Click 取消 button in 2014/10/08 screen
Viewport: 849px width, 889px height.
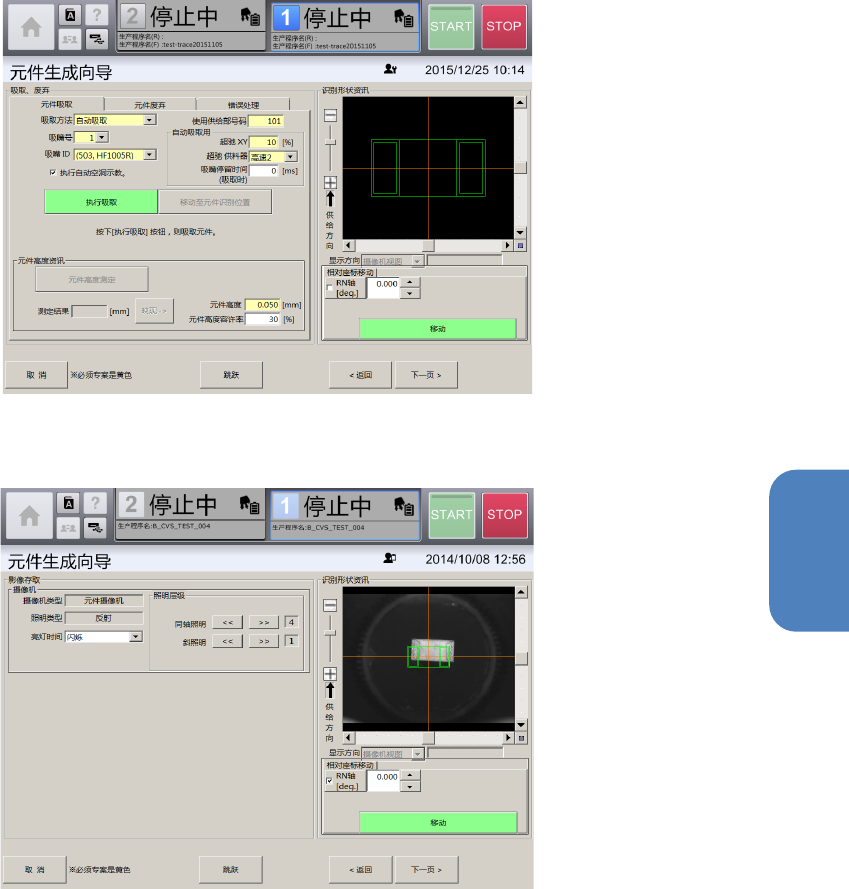(x=36, y=869)
